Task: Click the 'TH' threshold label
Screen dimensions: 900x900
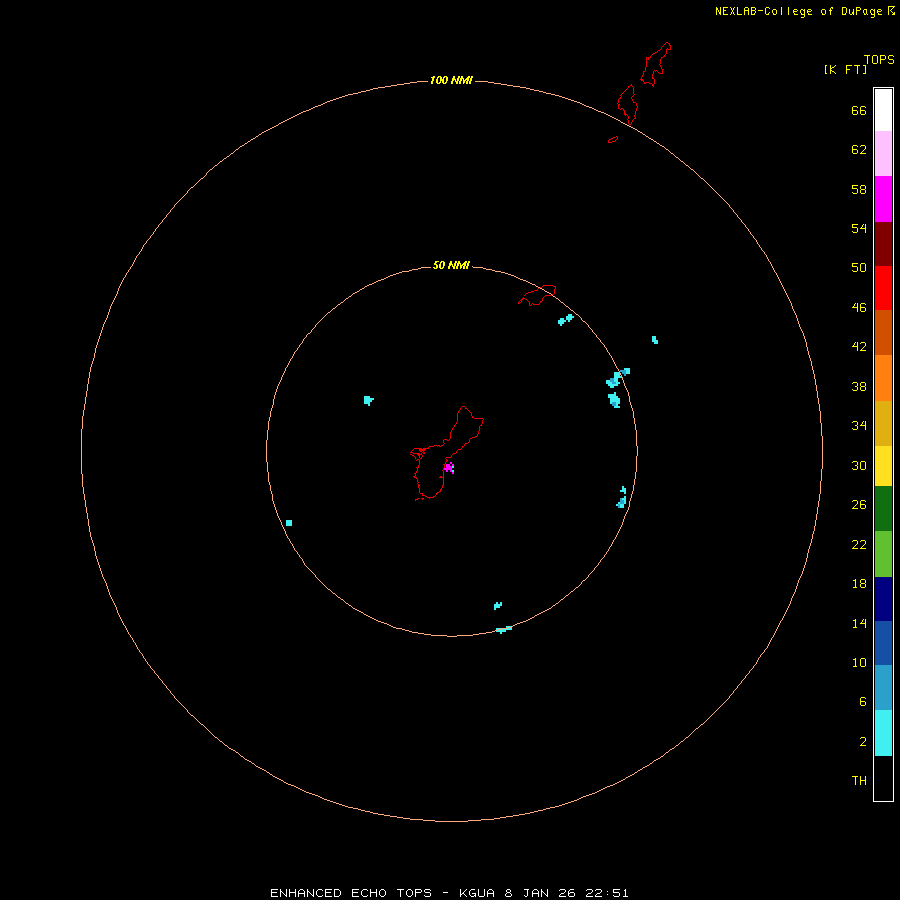Action: coord(859,781)
